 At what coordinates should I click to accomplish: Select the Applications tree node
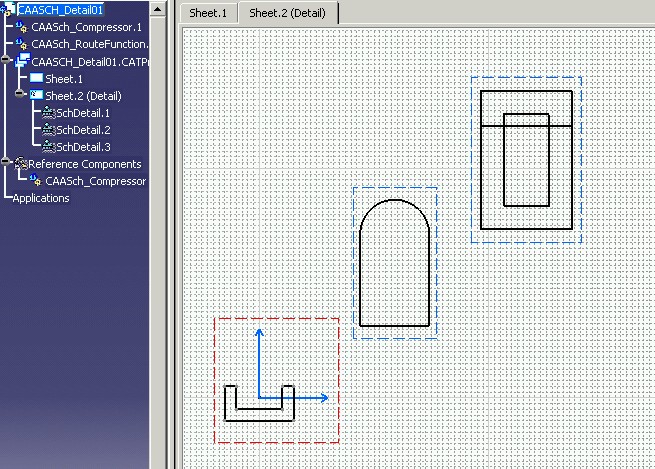42,198
